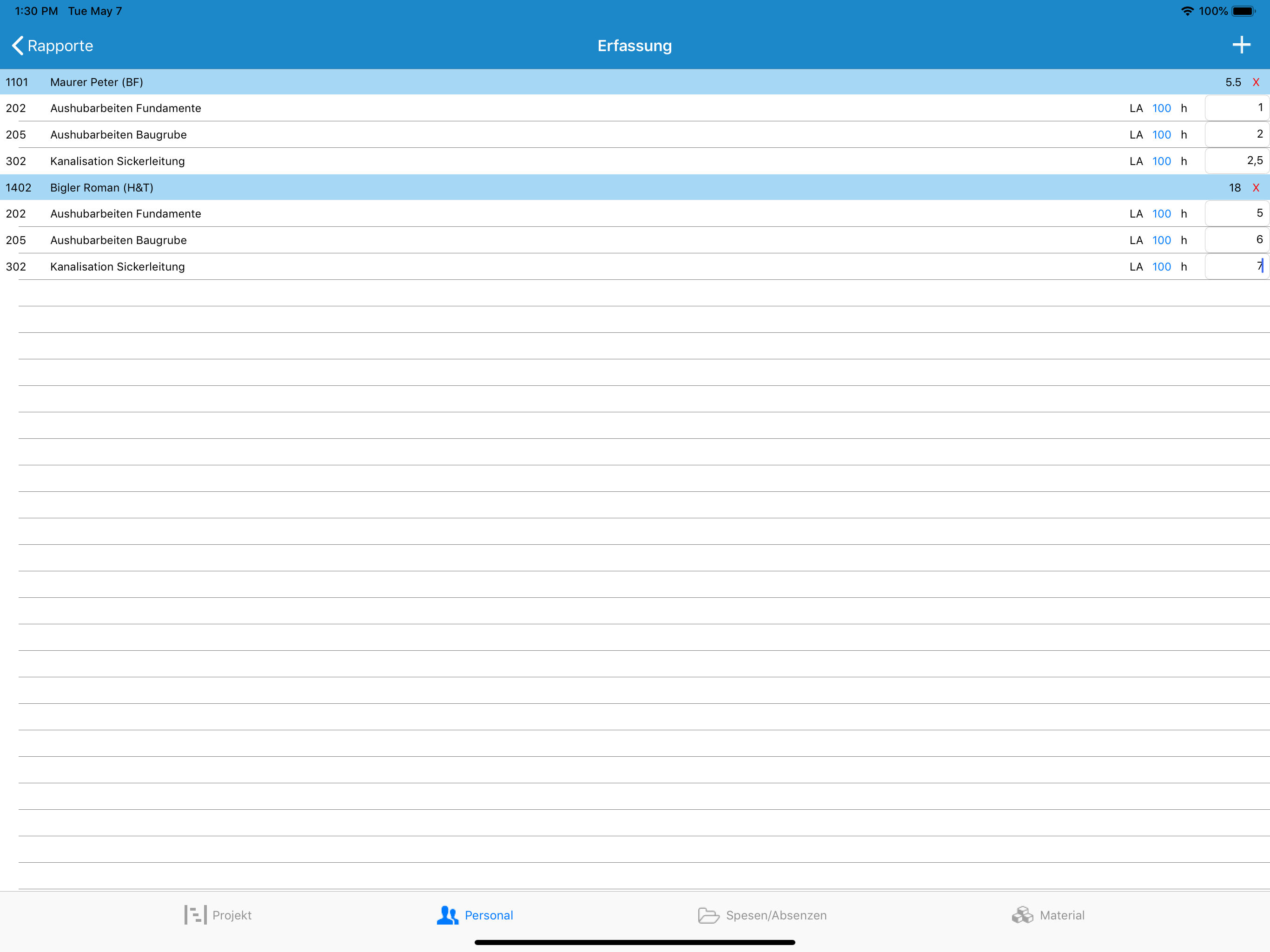
Task: Edit hours field for Maurer's Aushubarbeiten Baugrube
Action: coord(1237,134)
